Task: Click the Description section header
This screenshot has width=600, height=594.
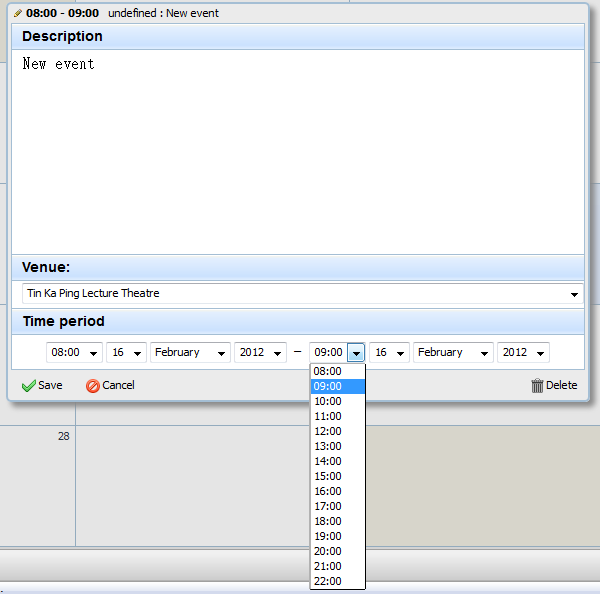Action: 298,36
